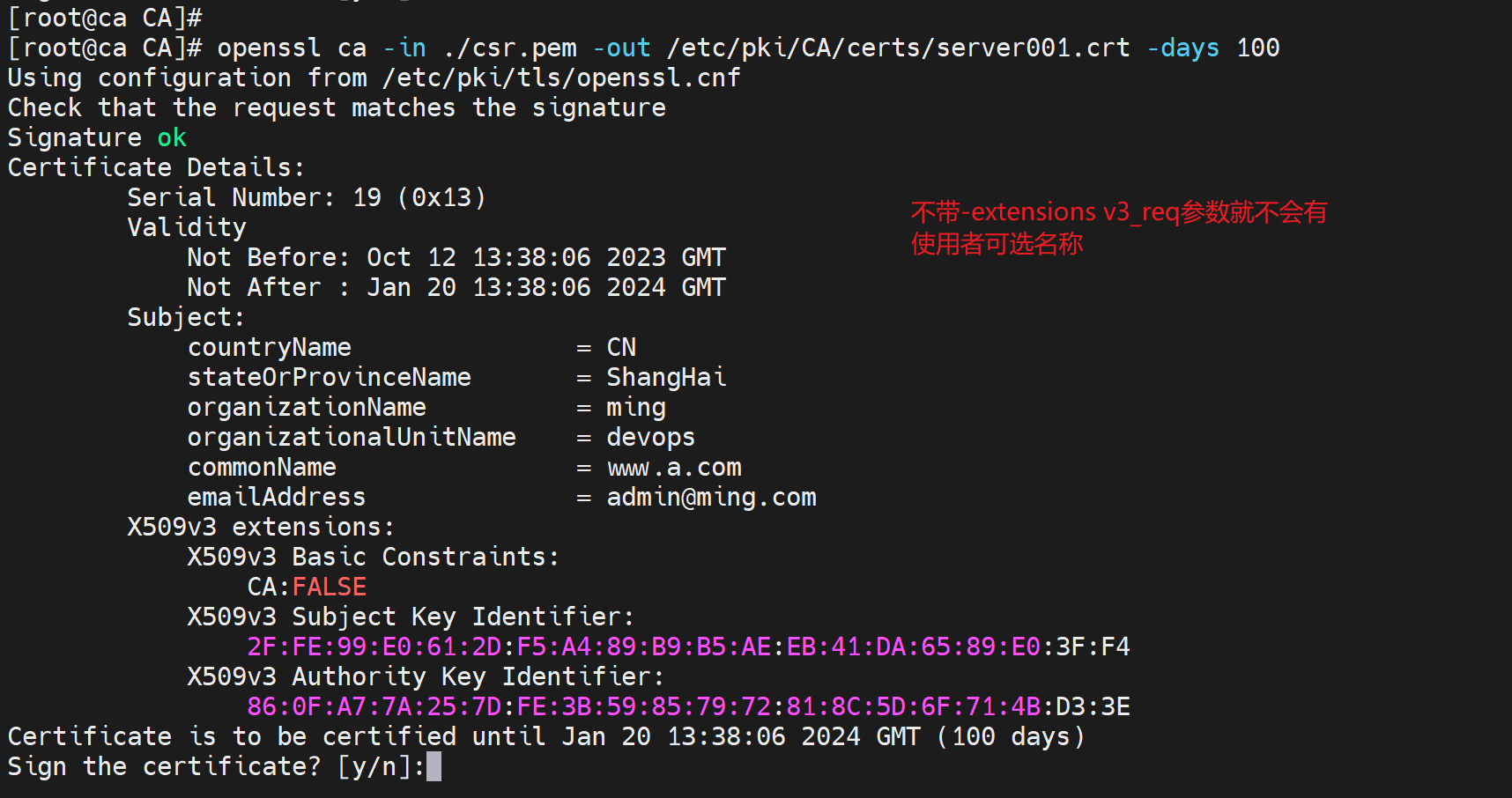This screenshot has width=1512, height=798.
Task: Click the Not Before date line
Action: [x=456, y=257]
